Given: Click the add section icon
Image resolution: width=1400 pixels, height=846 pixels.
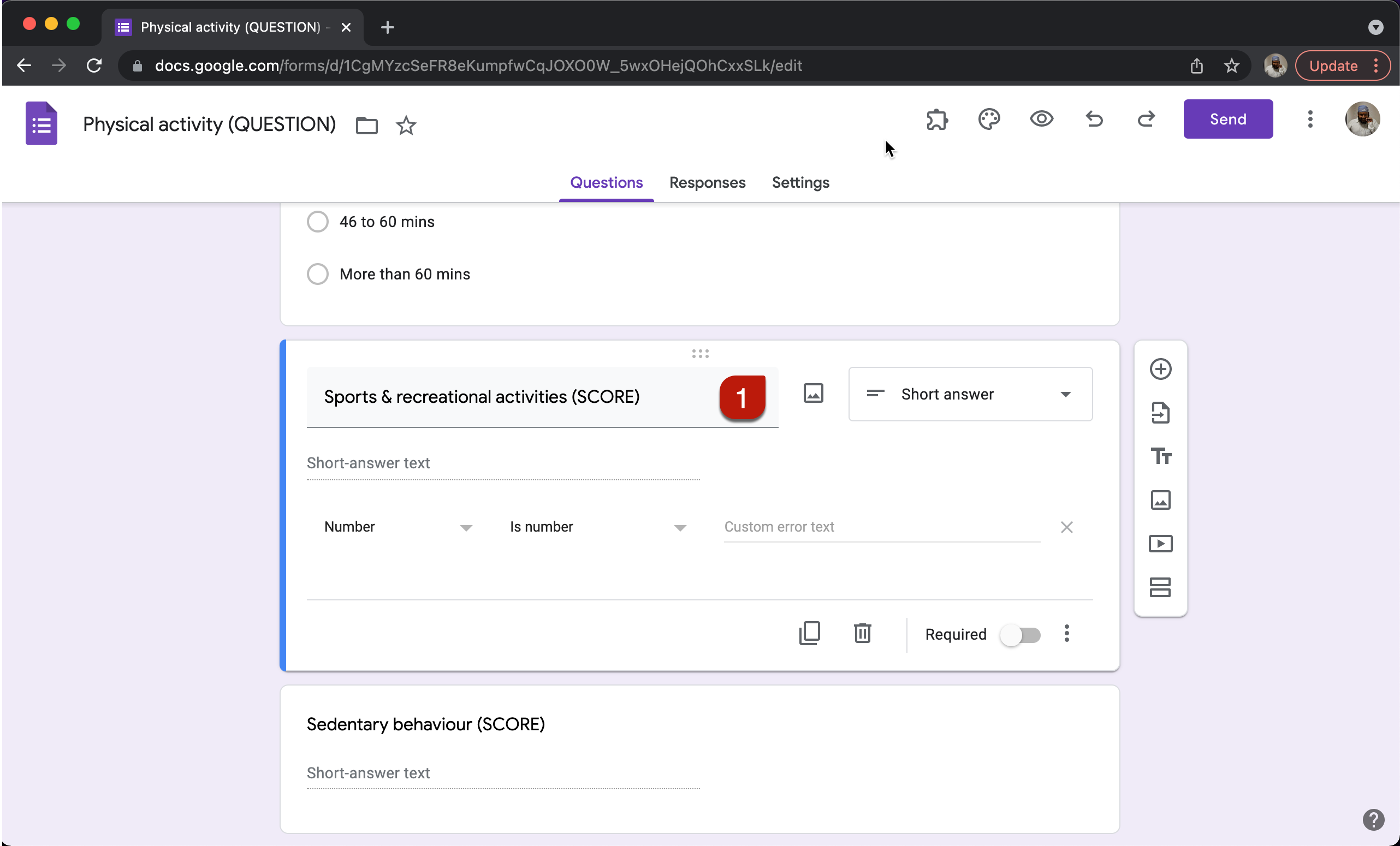Looking at the screenshot, I should [1160, 588].
